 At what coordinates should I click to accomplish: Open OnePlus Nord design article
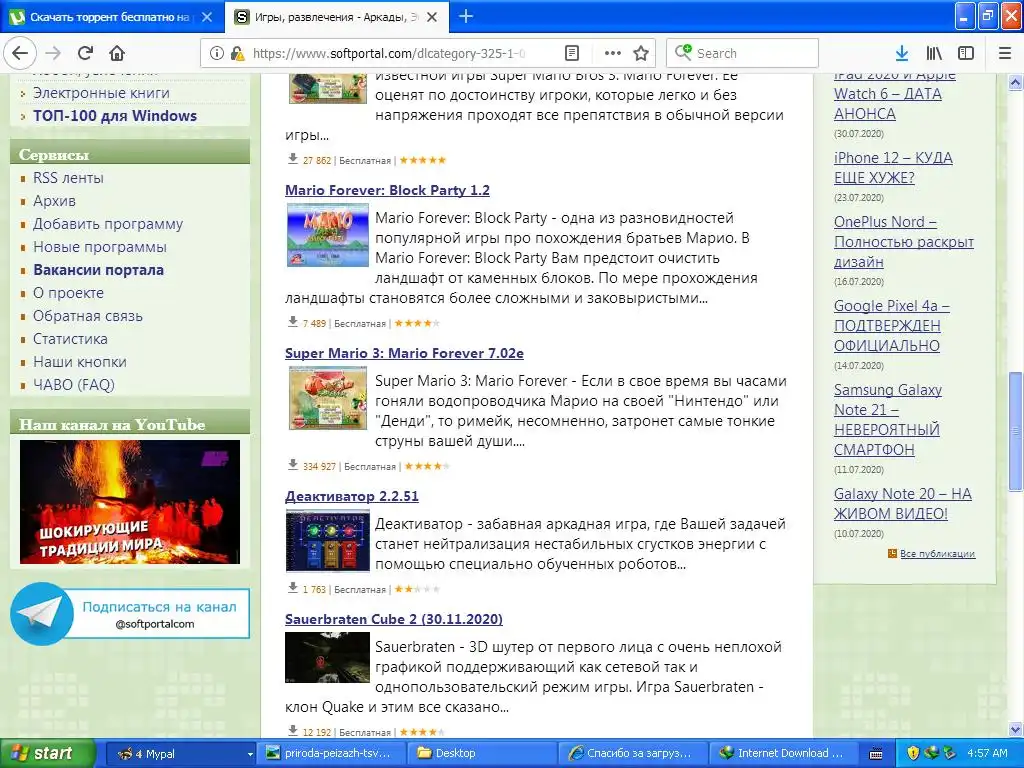(x=904, y=242)
